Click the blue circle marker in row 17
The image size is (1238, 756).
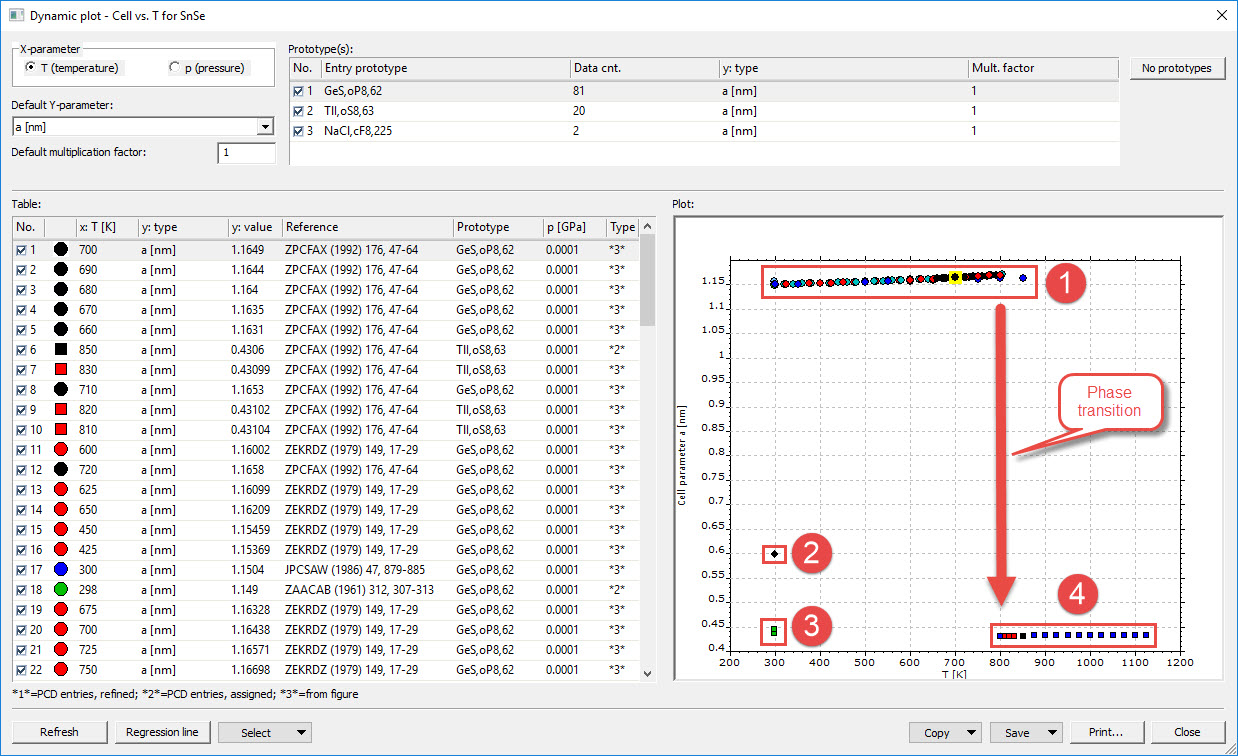pos(60,570)
